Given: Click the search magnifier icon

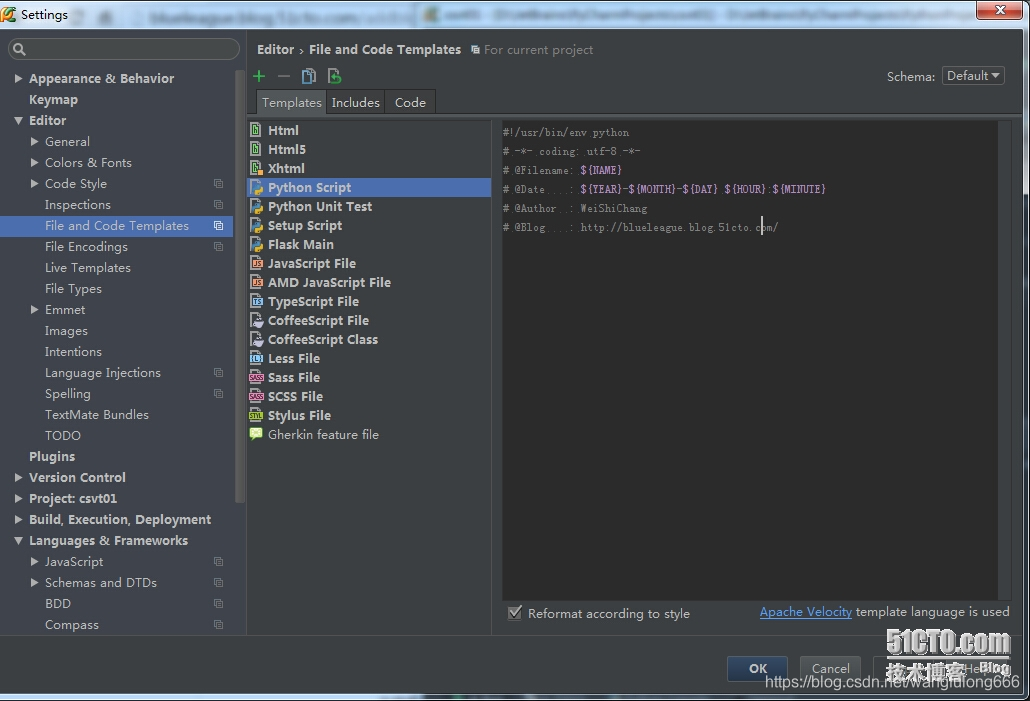Looking at the screenshot, I should coord(19,49).
